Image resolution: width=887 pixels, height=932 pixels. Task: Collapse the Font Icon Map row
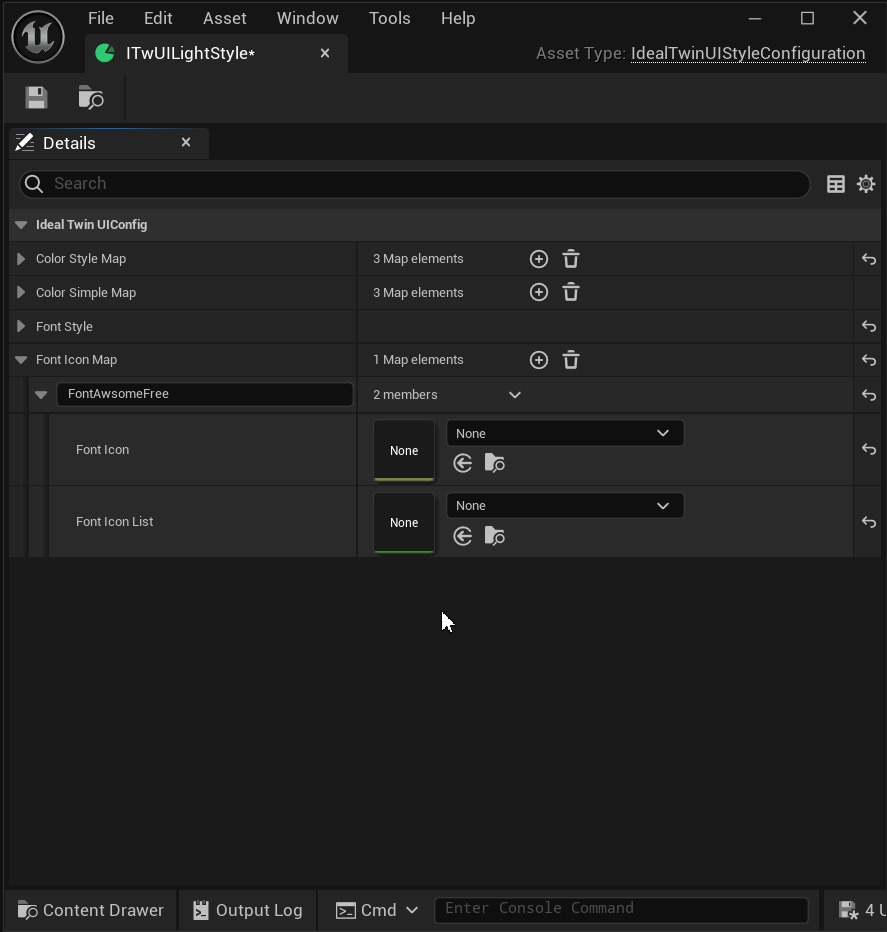(x=21, y=360)
